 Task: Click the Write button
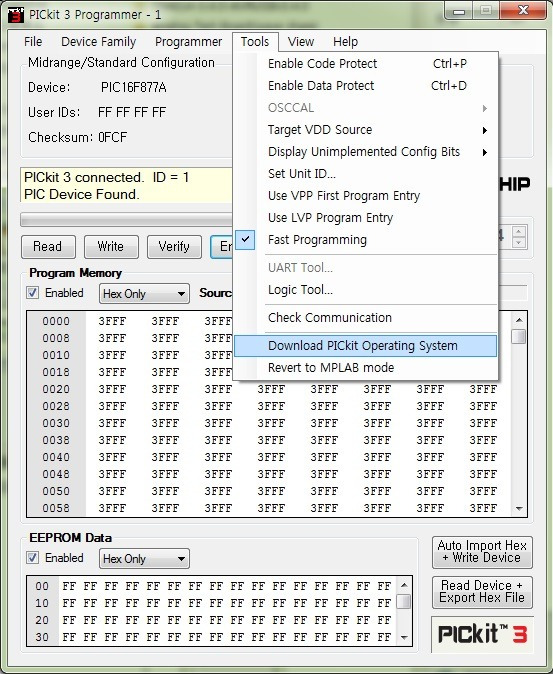(x=111, y=247)
